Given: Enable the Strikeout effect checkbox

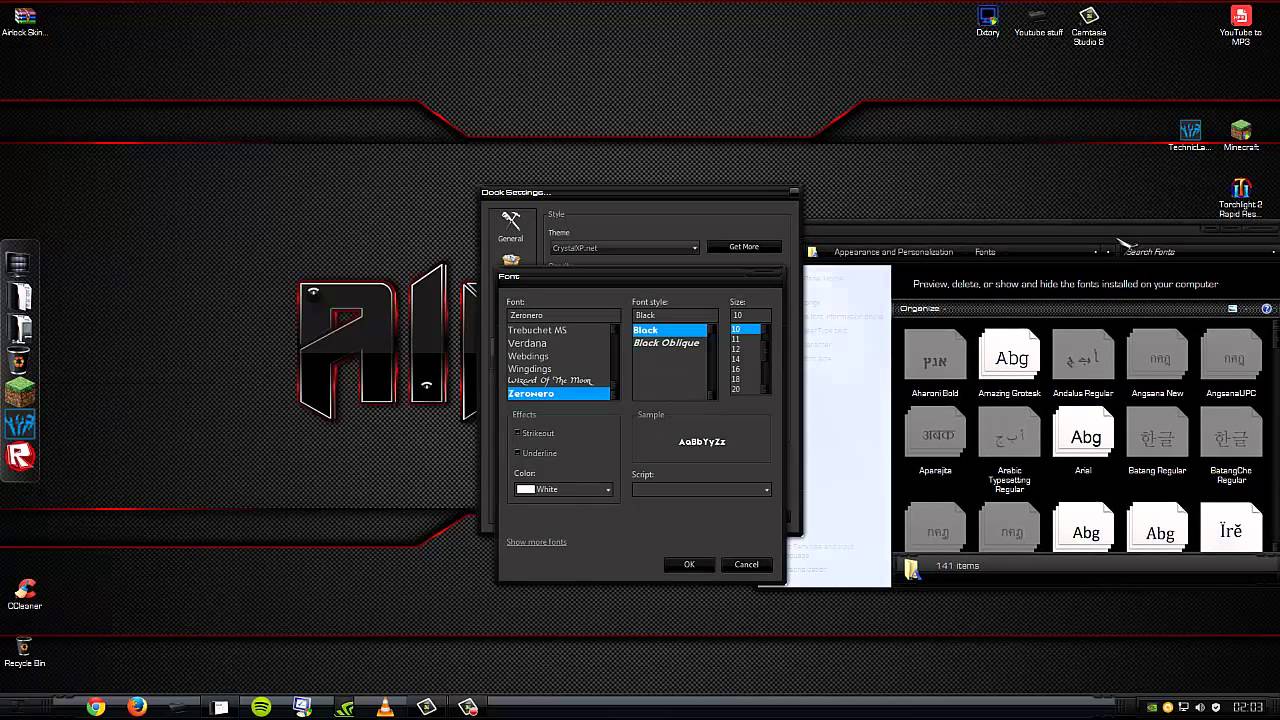Looking at the screenshot, I should click(518, 433).
